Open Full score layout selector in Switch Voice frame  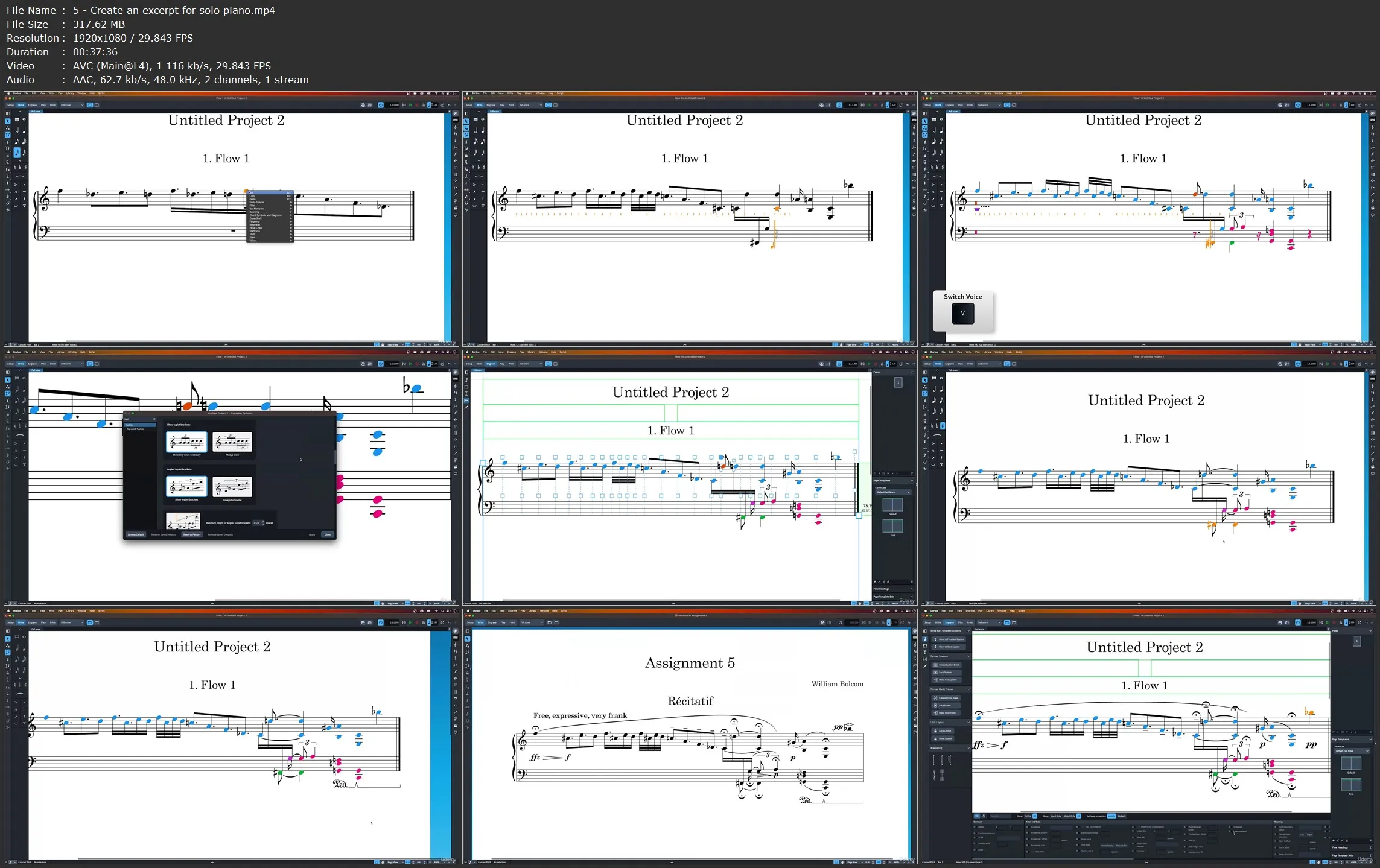(990, 105)
